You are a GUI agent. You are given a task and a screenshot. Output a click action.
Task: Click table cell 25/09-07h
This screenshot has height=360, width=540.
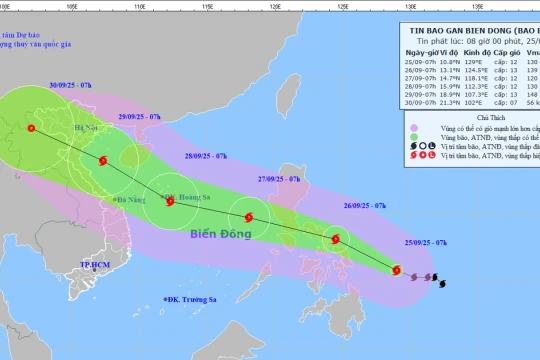click(x=420, y=62)
